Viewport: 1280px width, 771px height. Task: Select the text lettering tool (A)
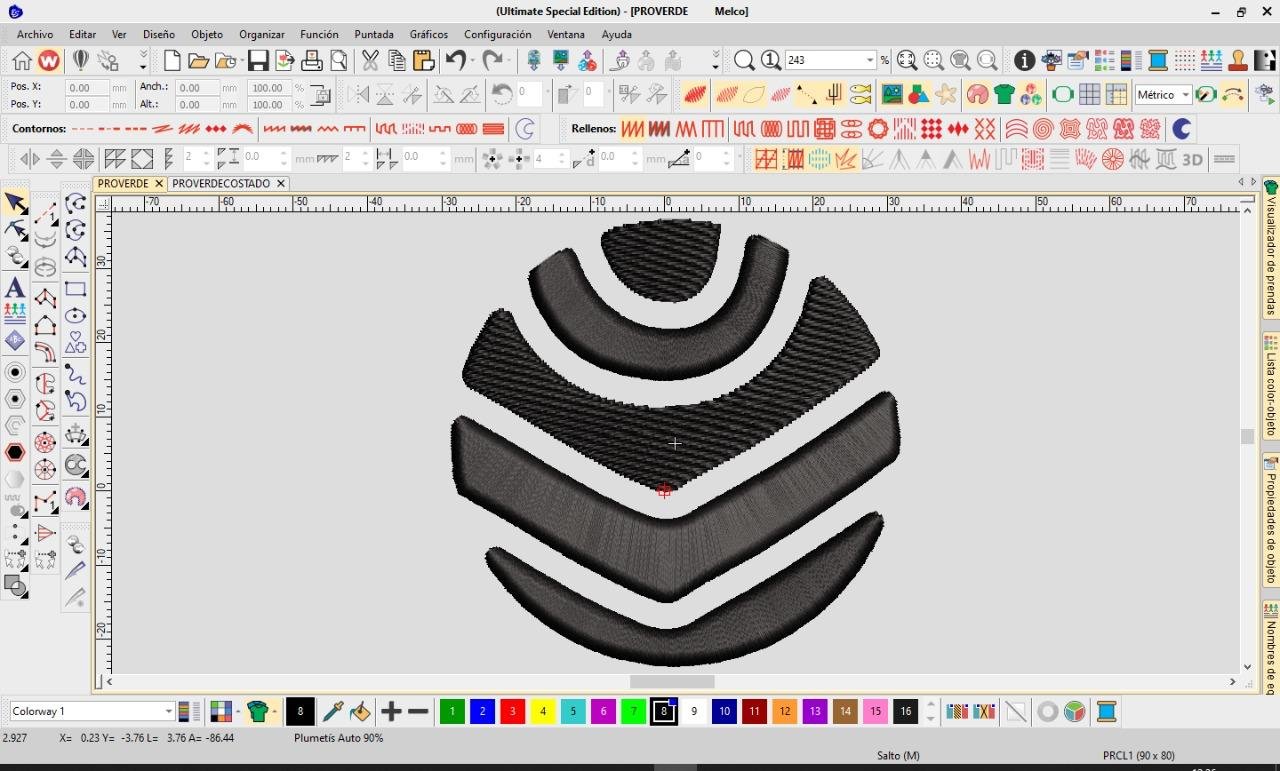coord(15,288)
